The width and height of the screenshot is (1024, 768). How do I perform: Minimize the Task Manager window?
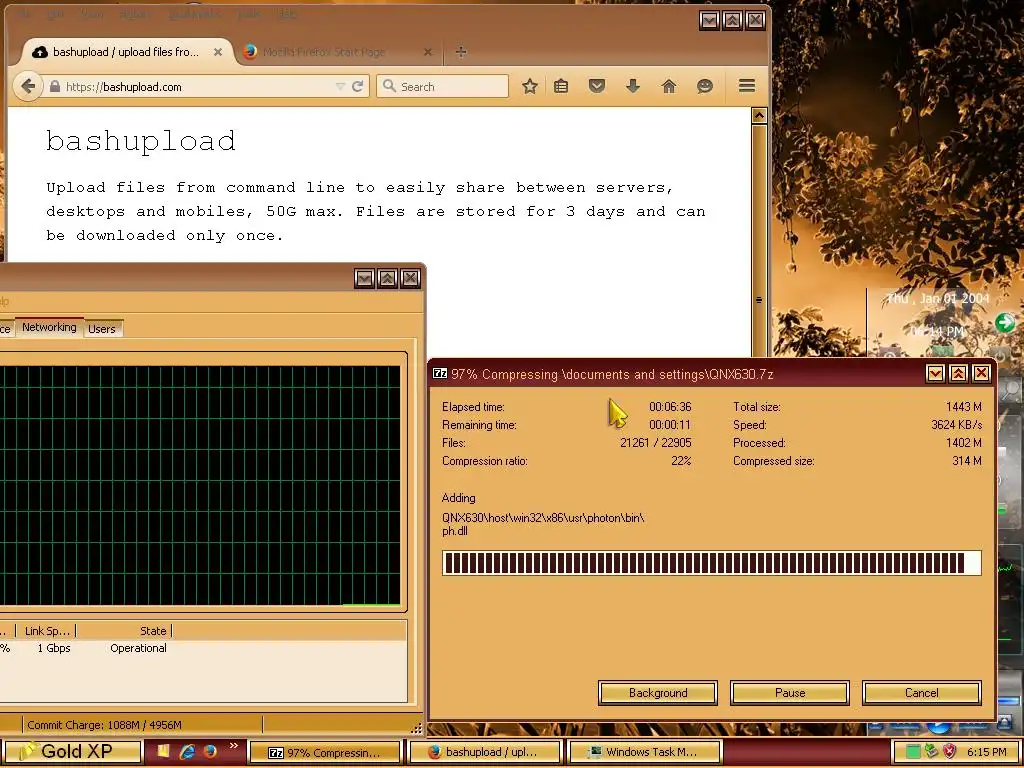tap(364, 278)
